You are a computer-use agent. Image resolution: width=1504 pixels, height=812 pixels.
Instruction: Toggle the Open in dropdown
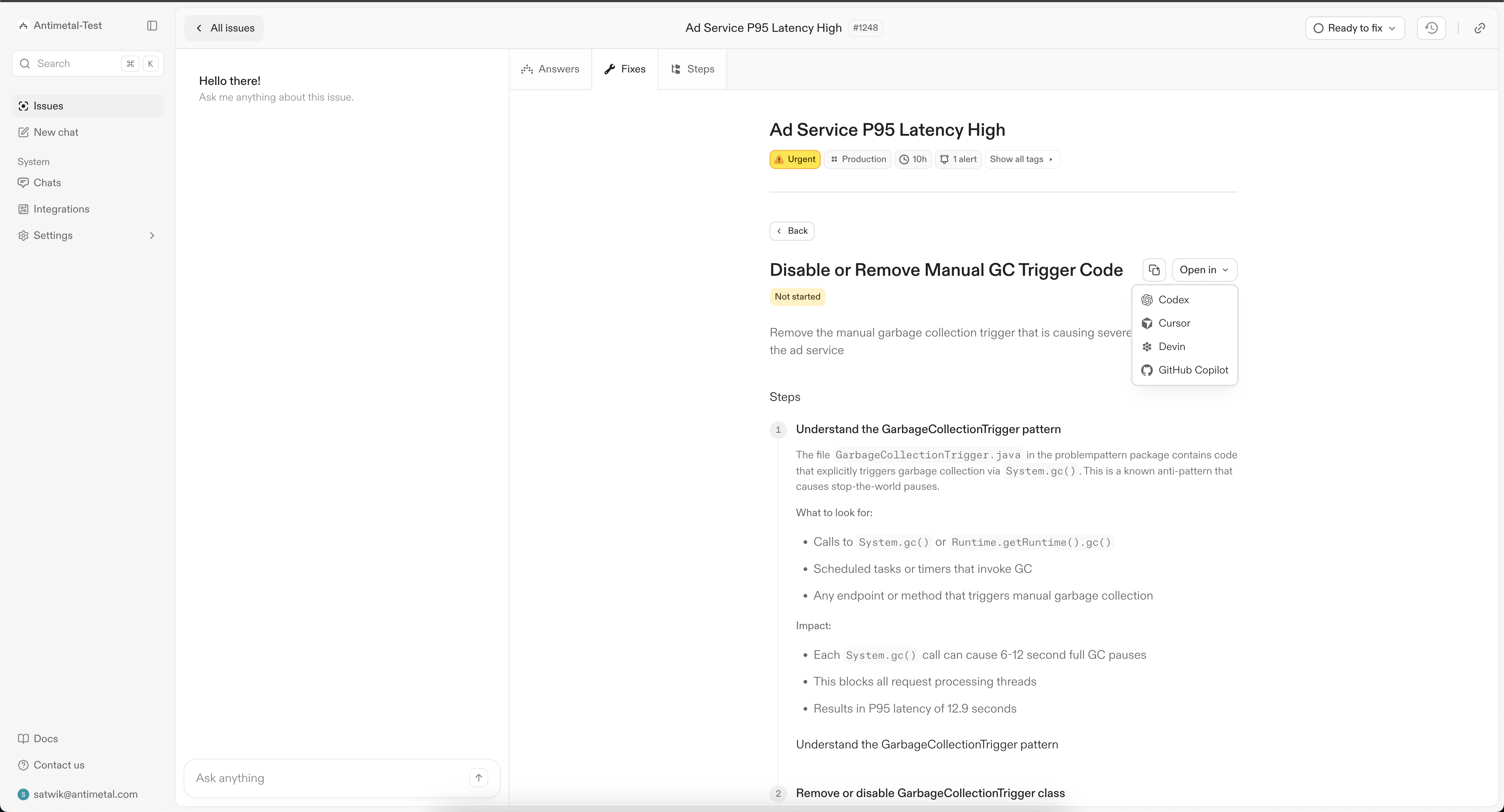pos(1204,270)
